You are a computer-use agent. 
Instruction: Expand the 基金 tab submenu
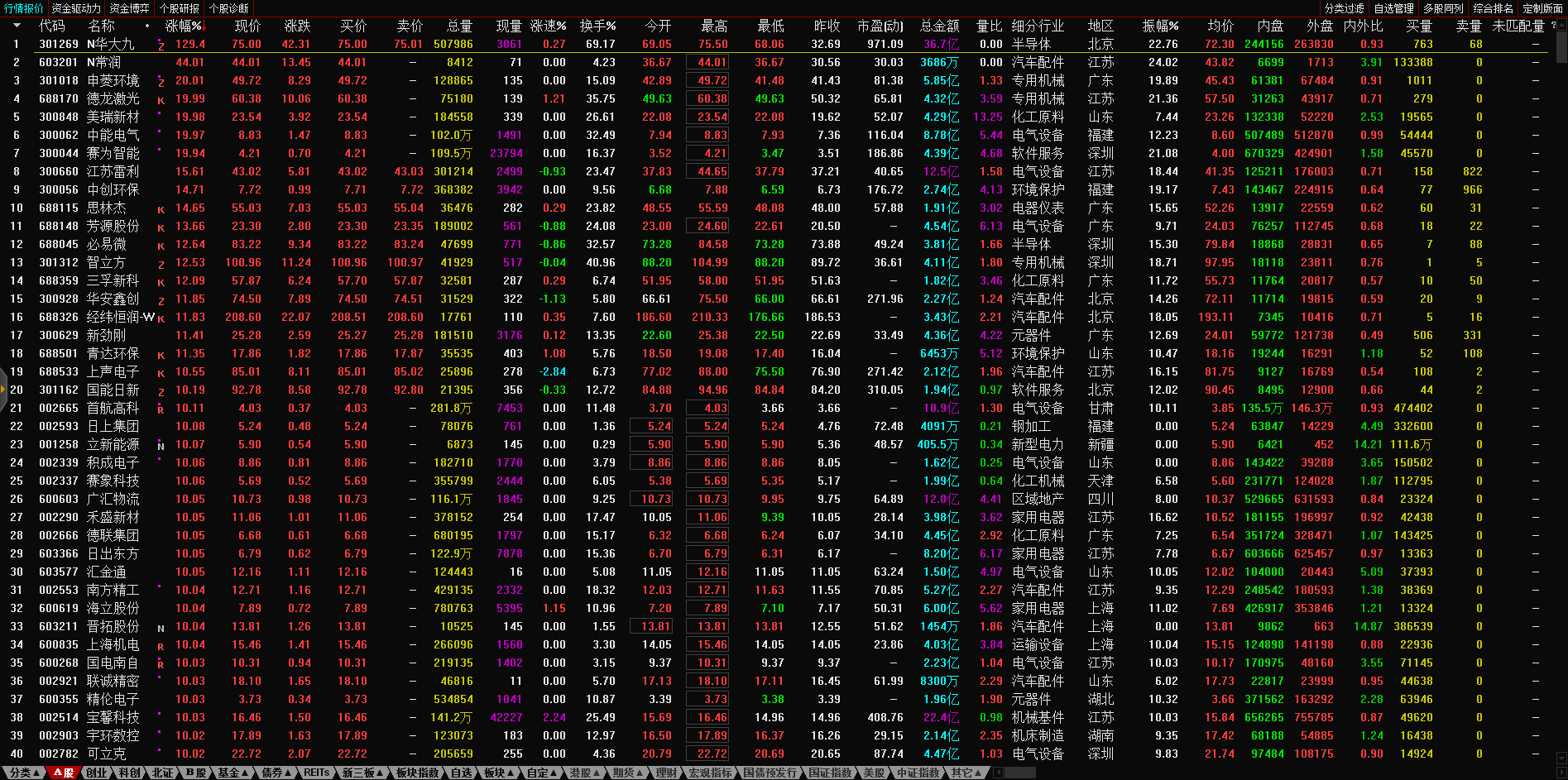232,773
